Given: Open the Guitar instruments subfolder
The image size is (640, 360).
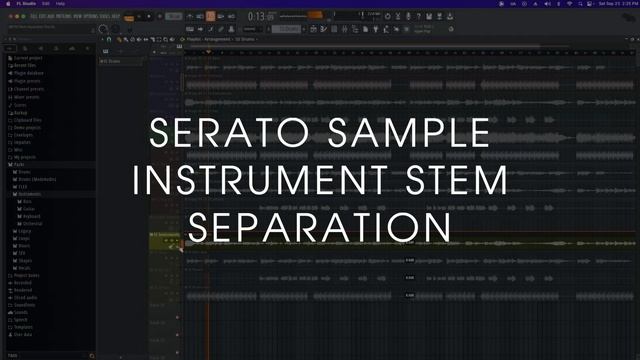Looking at the screenshot, I should pos(29,209).
